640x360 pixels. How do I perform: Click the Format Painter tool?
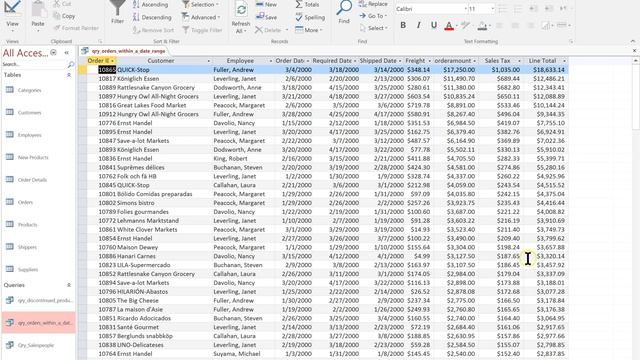pyautogui.click(x=76, y=28)
